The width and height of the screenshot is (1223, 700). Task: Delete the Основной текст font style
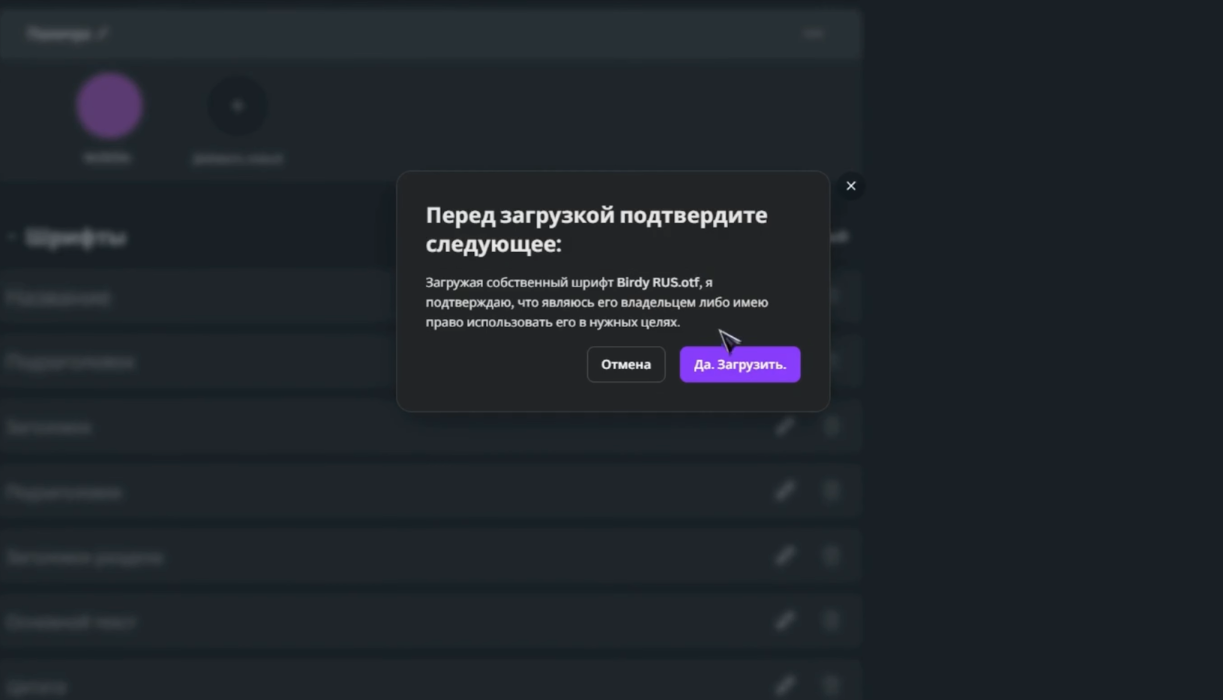pyautogui.click(x=831, y=621)
